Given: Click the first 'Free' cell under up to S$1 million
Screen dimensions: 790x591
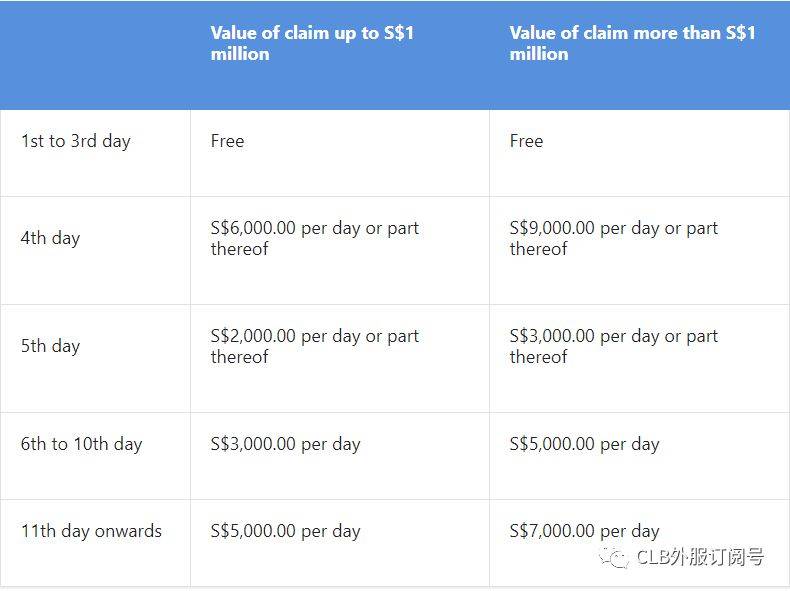Looking at the screenshot, I should pyautogui.click(x=228, y=141).
